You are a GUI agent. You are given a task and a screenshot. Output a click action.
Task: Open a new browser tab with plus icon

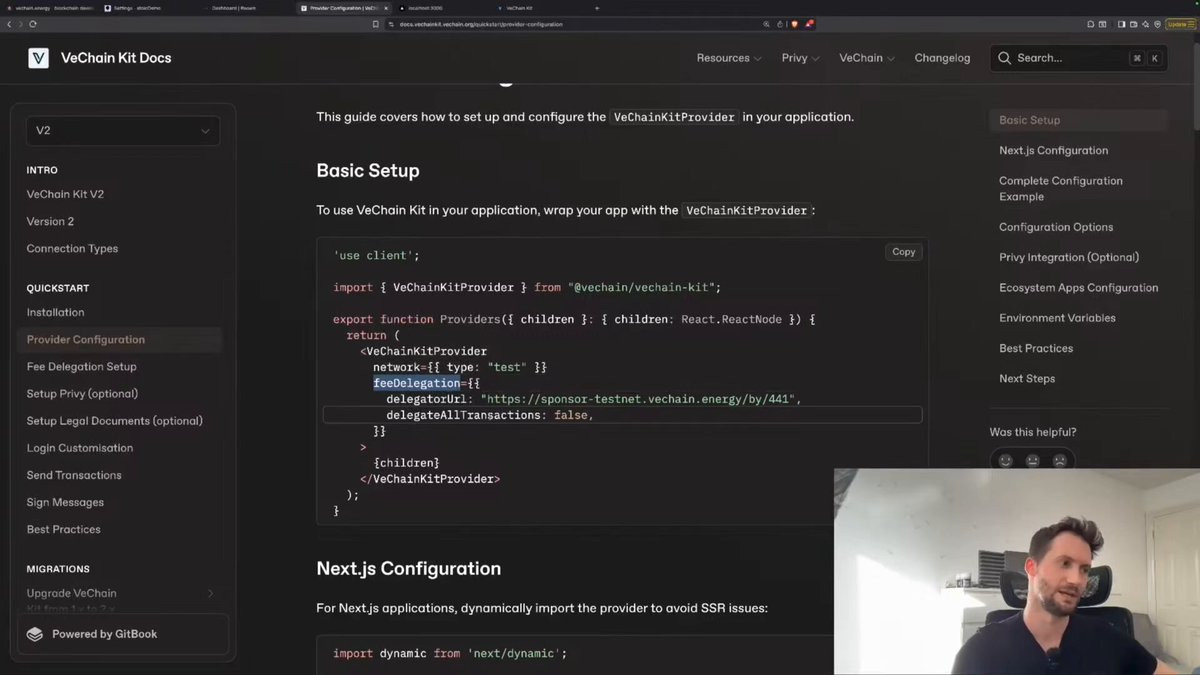point(597,8)
